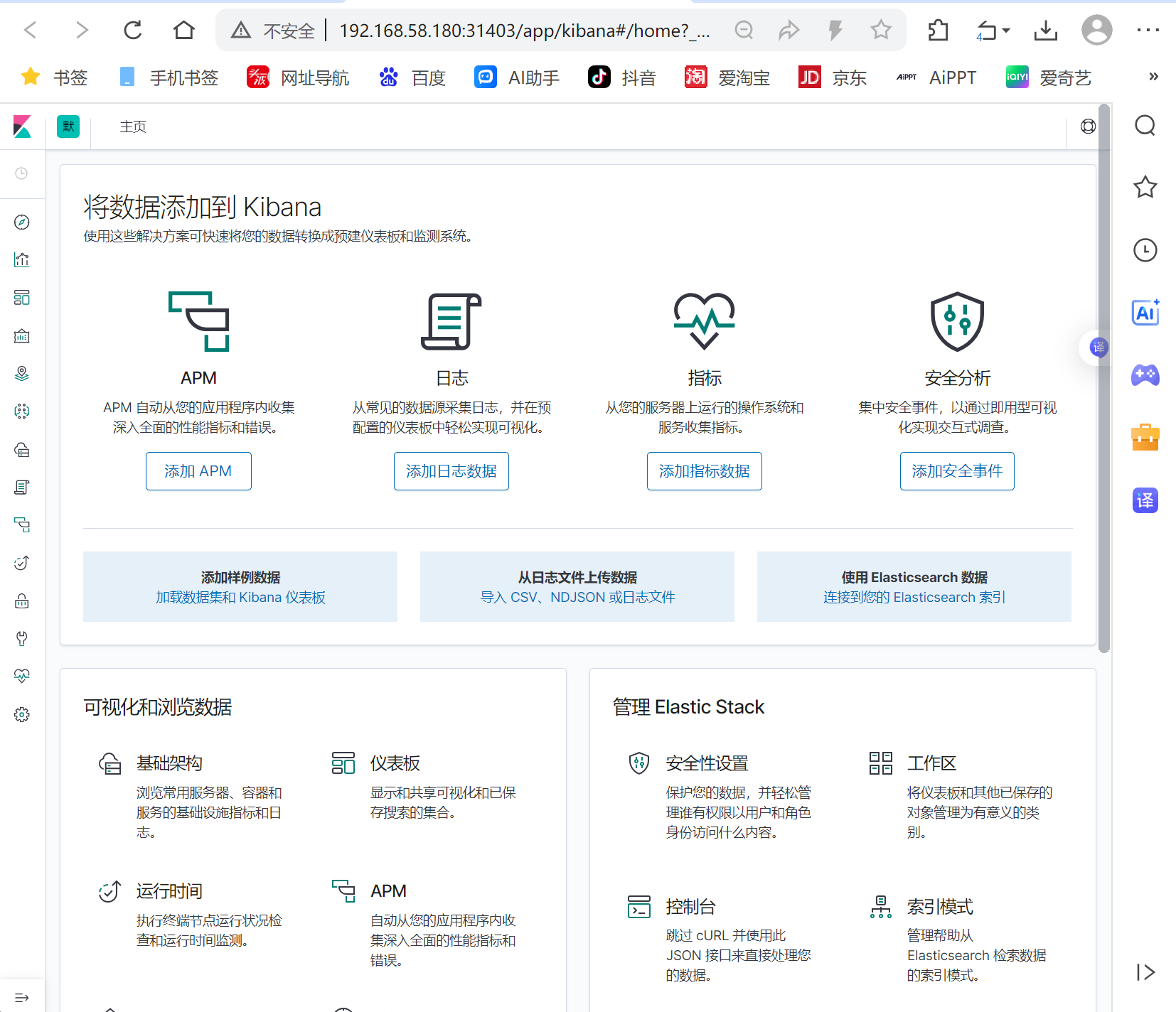The height and width of the screenshot is (1012, 1176).
Task: Click the page vertical scrollbar
Action: 1103,379
